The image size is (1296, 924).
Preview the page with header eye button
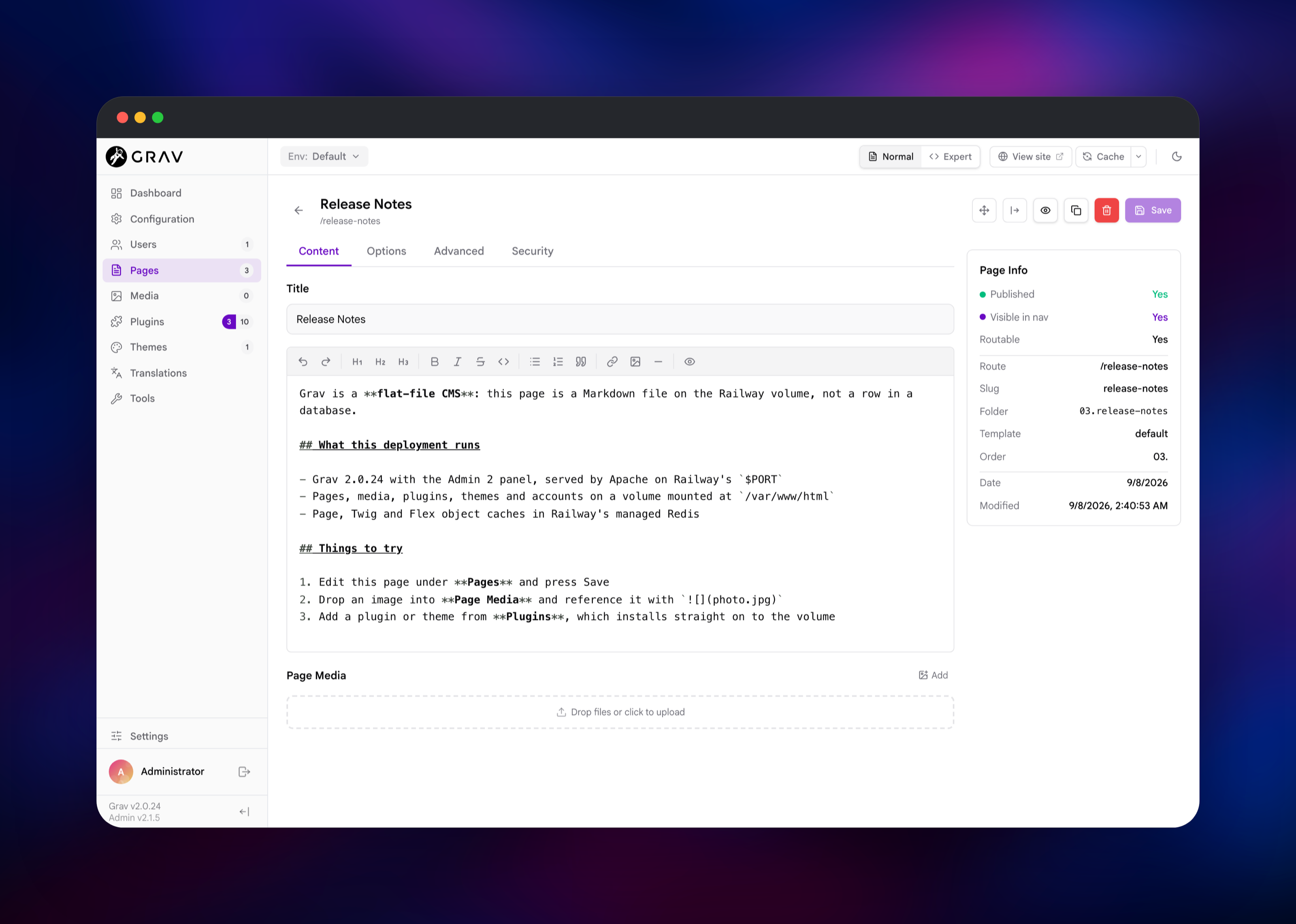point(1045,211)
